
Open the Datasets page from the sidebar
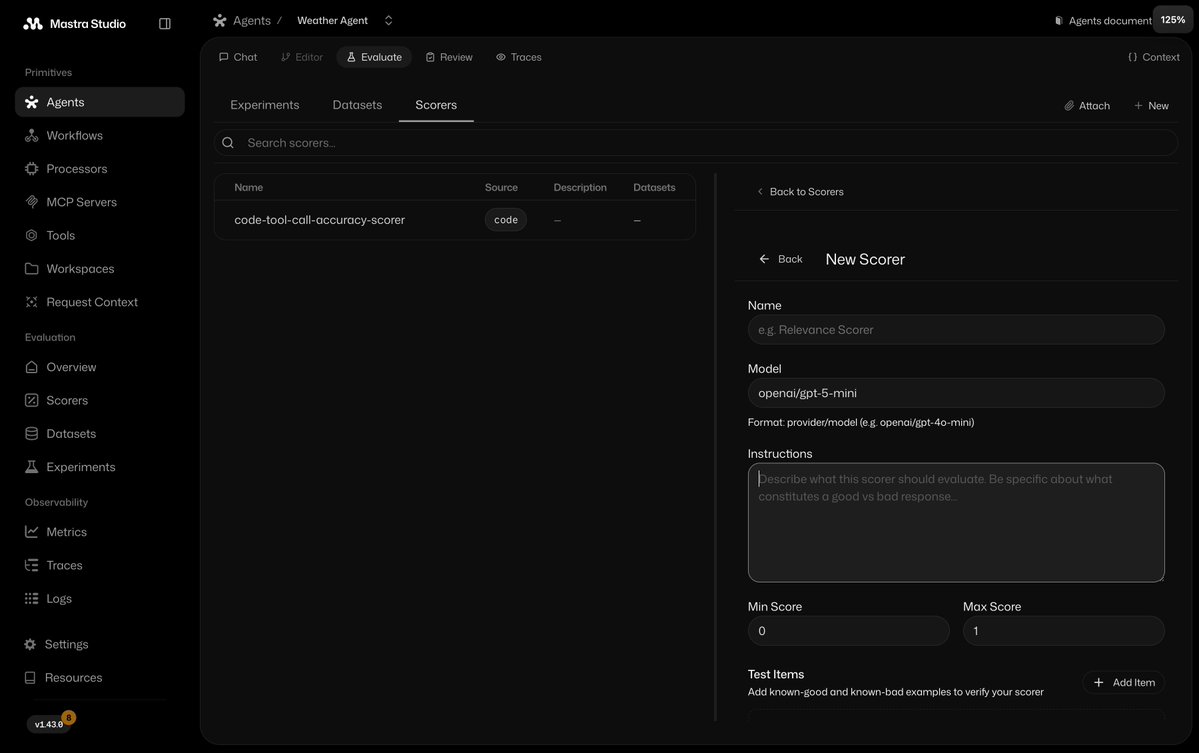coord(99,433)
